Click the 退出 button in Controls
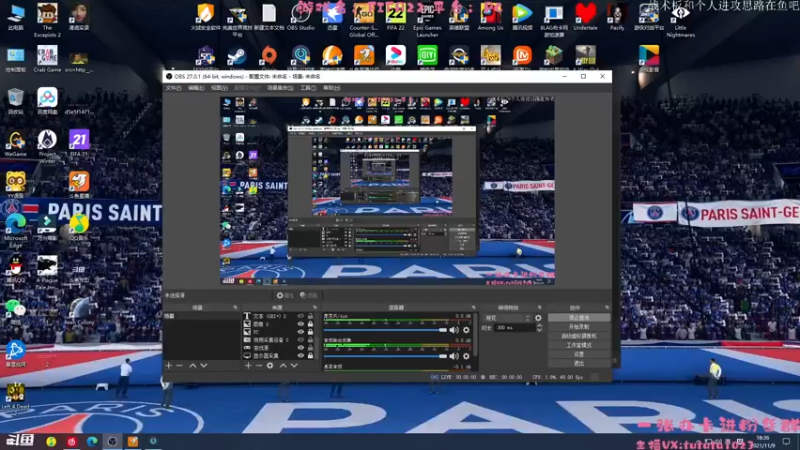This screenshot has height=450, width=800. point(579,363)
